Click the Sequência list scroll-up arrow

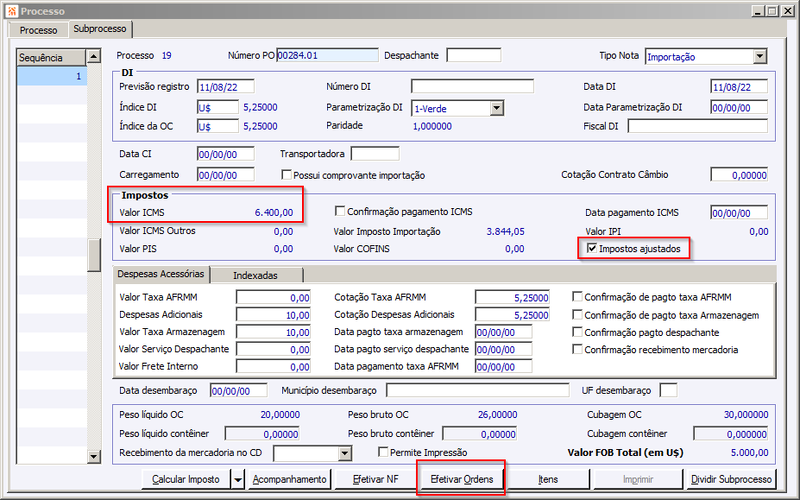click(x=94, y=56)
